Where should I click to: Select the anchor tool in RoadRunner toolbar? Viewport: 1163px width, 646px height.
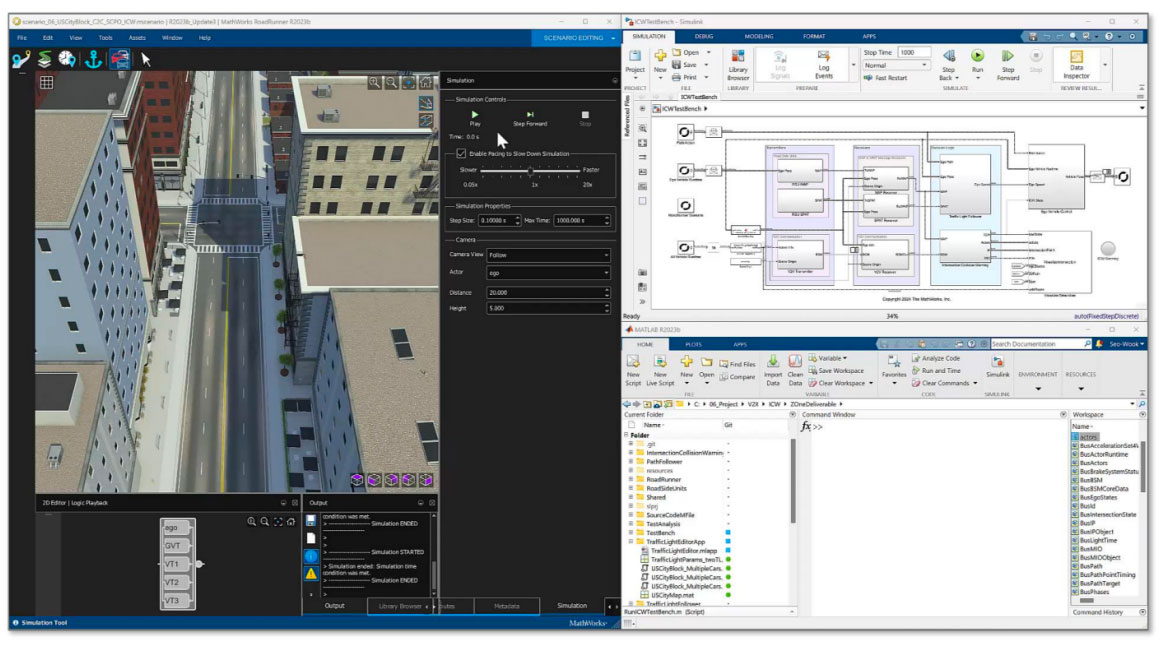(x=93, y=59)
